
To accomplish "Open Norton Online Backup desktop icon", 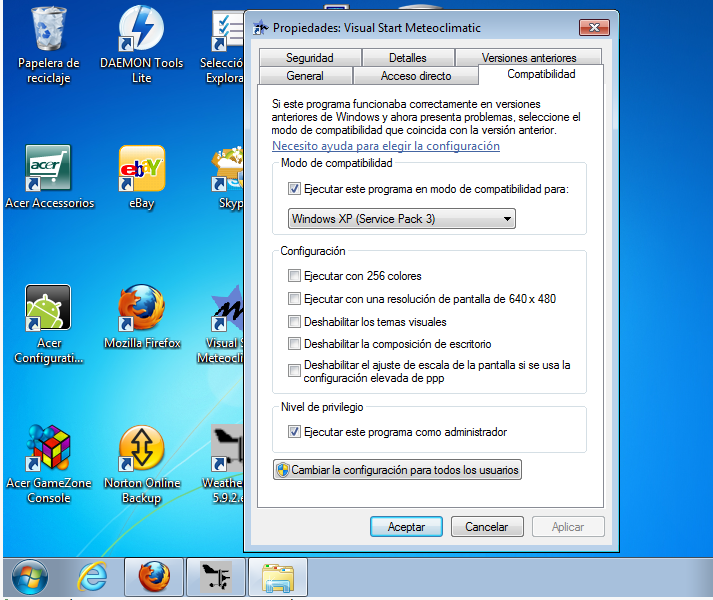I will click(x=141, y=448).
